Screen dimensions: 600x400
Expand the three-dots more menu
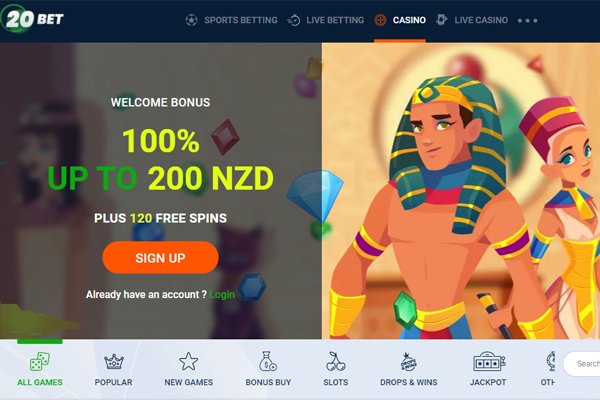click(528, 20)
